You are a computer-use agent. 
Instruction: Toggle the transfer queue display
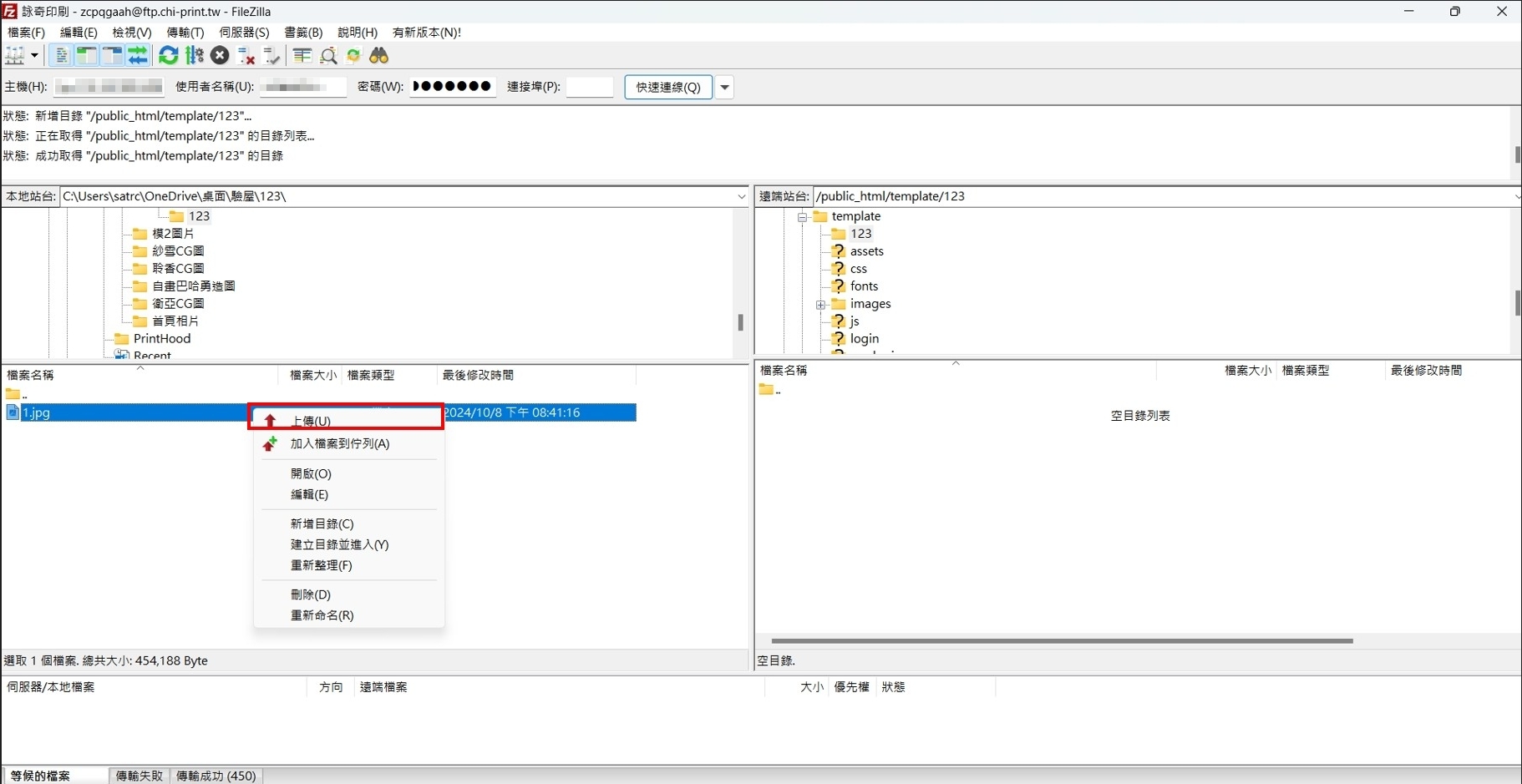(x=138, y=56)
